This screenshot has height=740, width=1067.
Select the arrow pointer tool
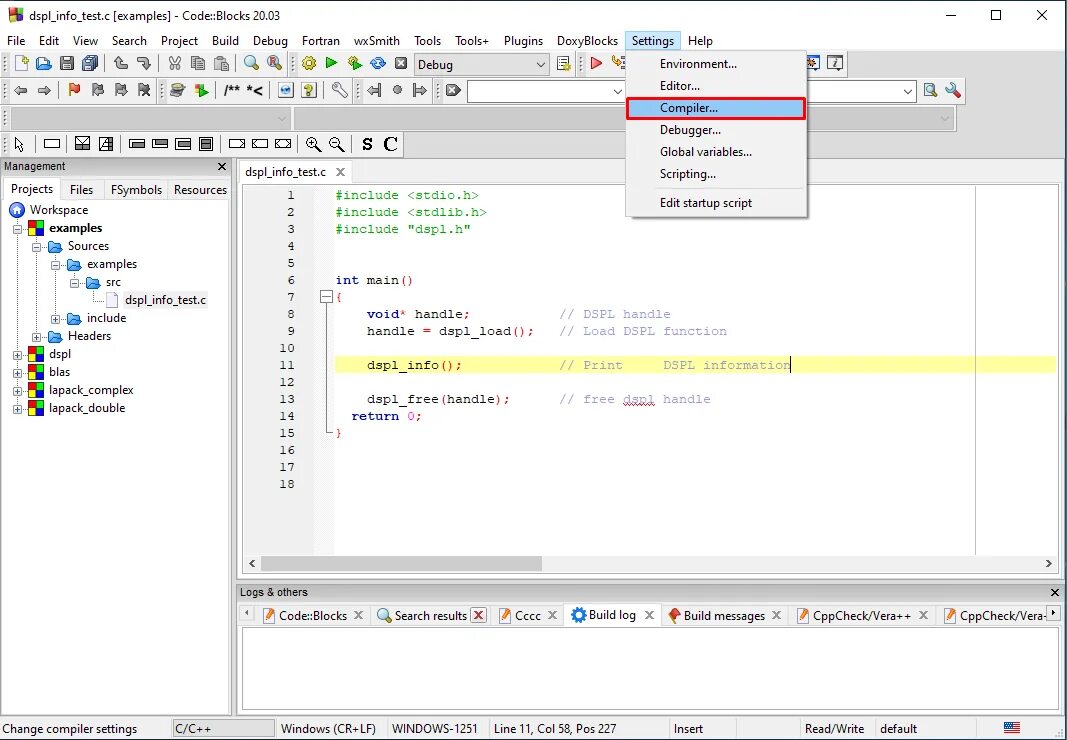(19, 144)
